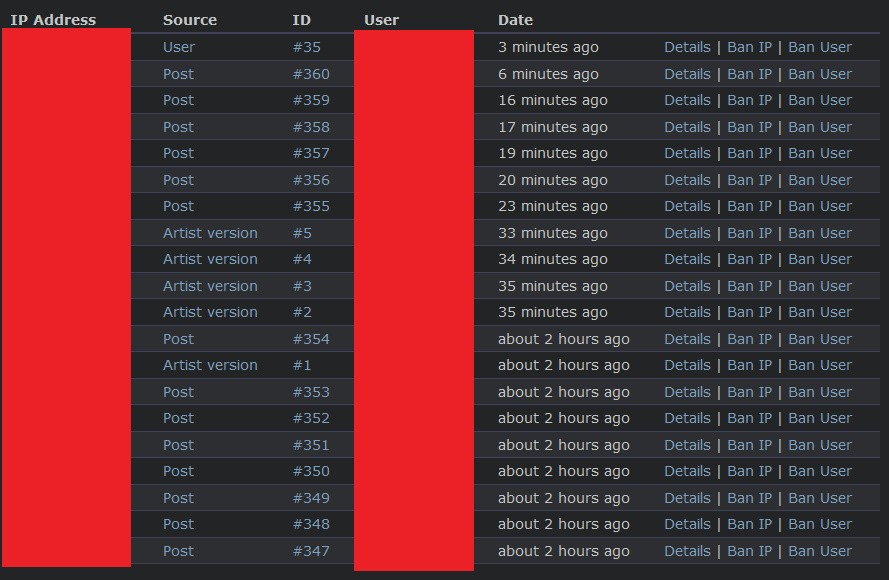This screenshot has width=889, height=580.
Task: Click the #356 ID link
Action: click(x=311, y=180)
